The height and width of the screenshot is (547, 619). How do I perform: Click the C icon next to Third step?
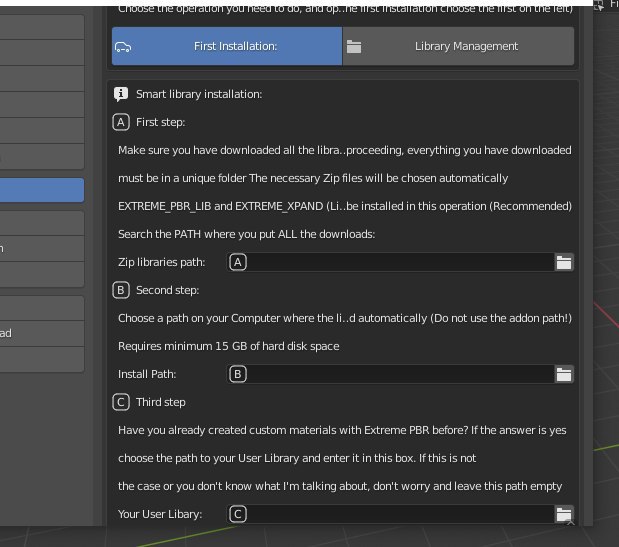click(121, 403)
